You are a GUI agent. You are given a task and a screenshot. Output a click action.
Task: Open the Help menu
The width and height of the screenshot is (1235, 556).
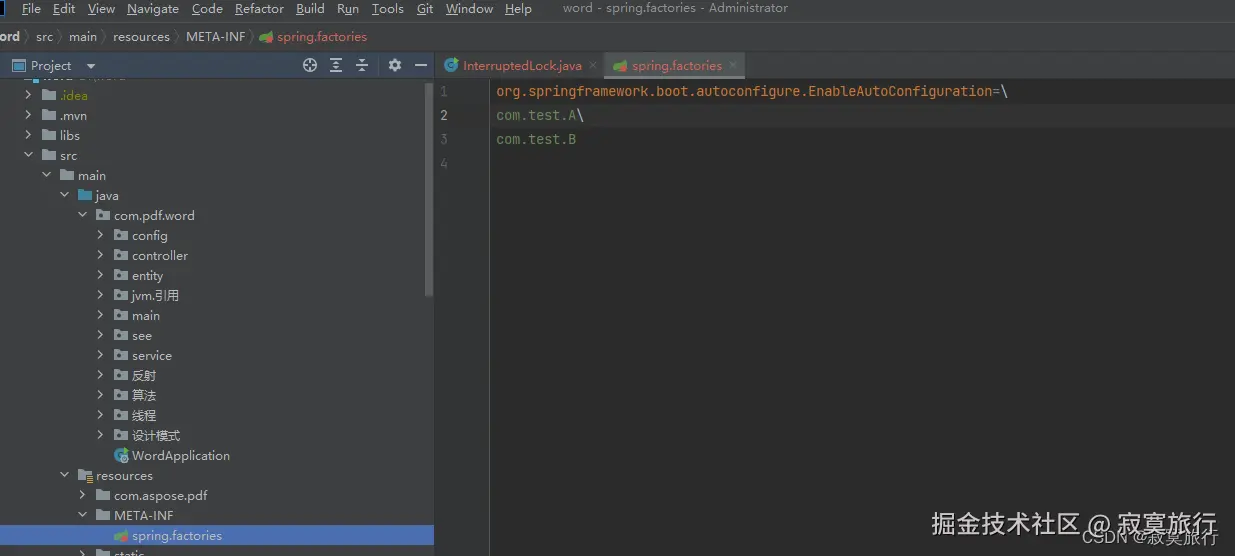click(x=518, y=9)
